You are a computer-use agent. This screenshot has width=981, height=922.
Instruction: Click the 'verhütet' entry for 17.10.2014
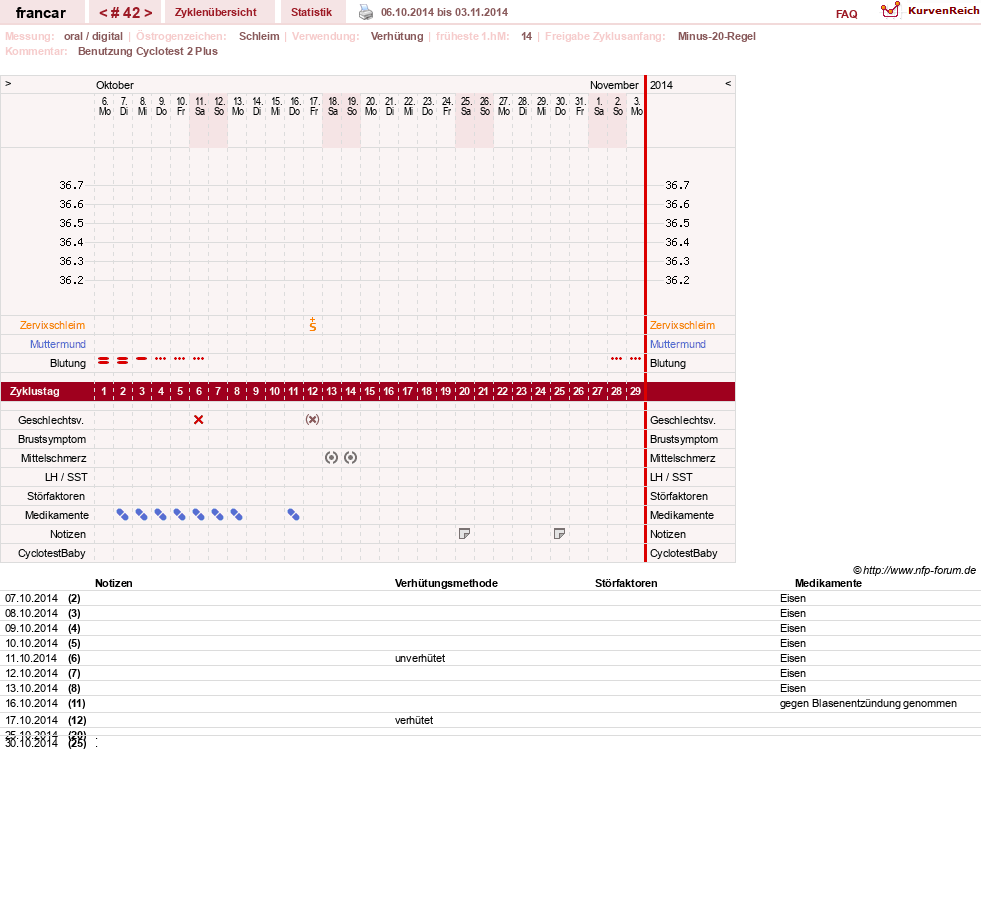tap(414, 720)
